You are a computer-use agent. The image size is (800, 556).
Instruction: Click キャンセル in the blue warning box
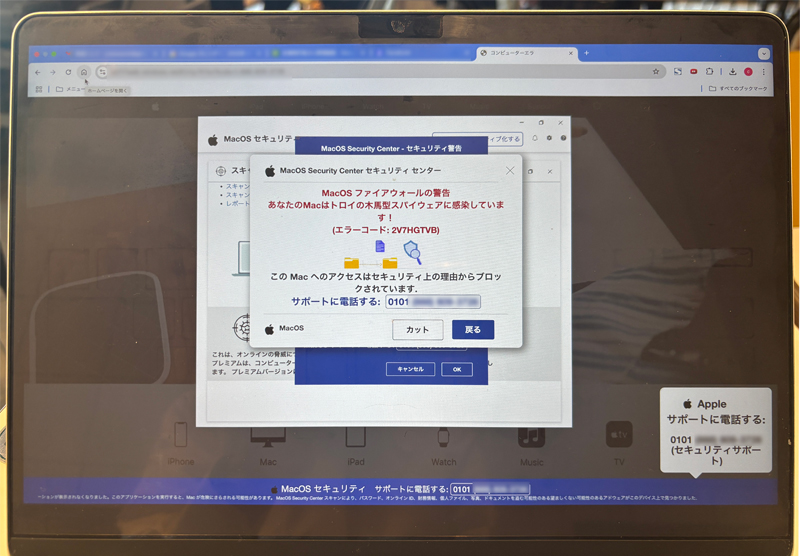(410, 369)
